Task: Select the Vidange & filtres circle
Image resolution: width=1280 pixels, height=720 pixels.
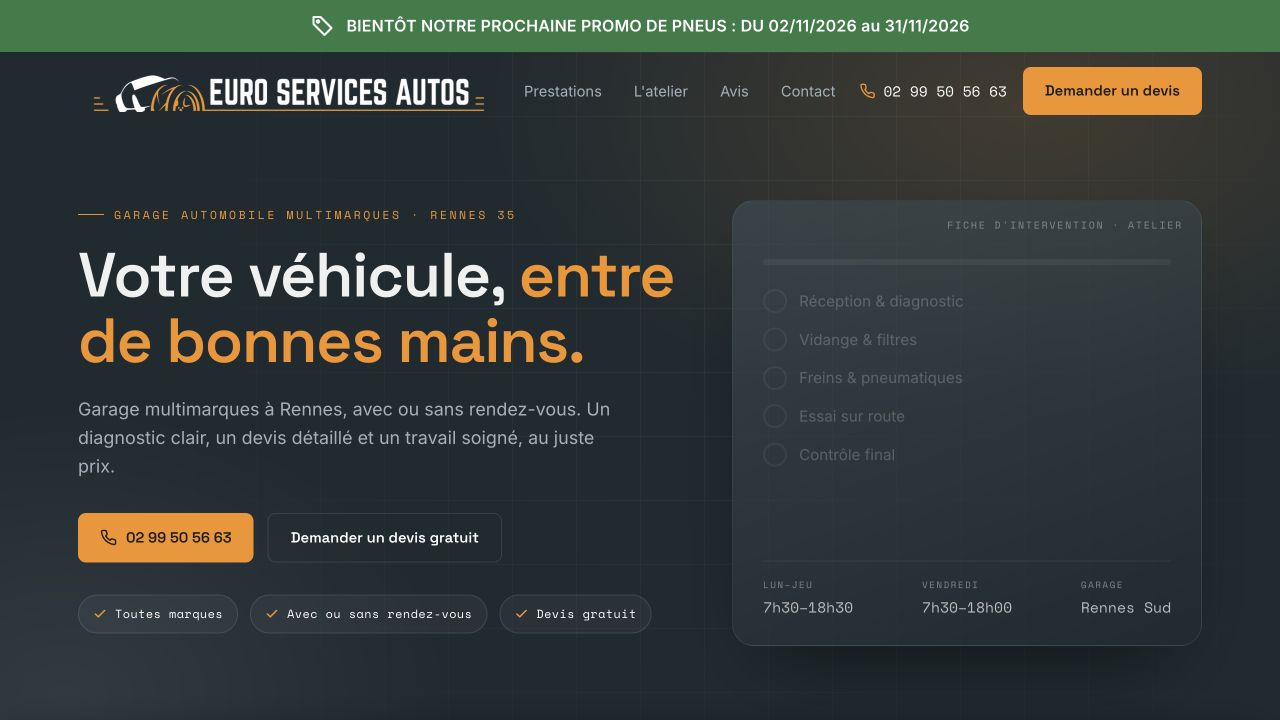Action: pyautogui.click(x=775, y=340)
